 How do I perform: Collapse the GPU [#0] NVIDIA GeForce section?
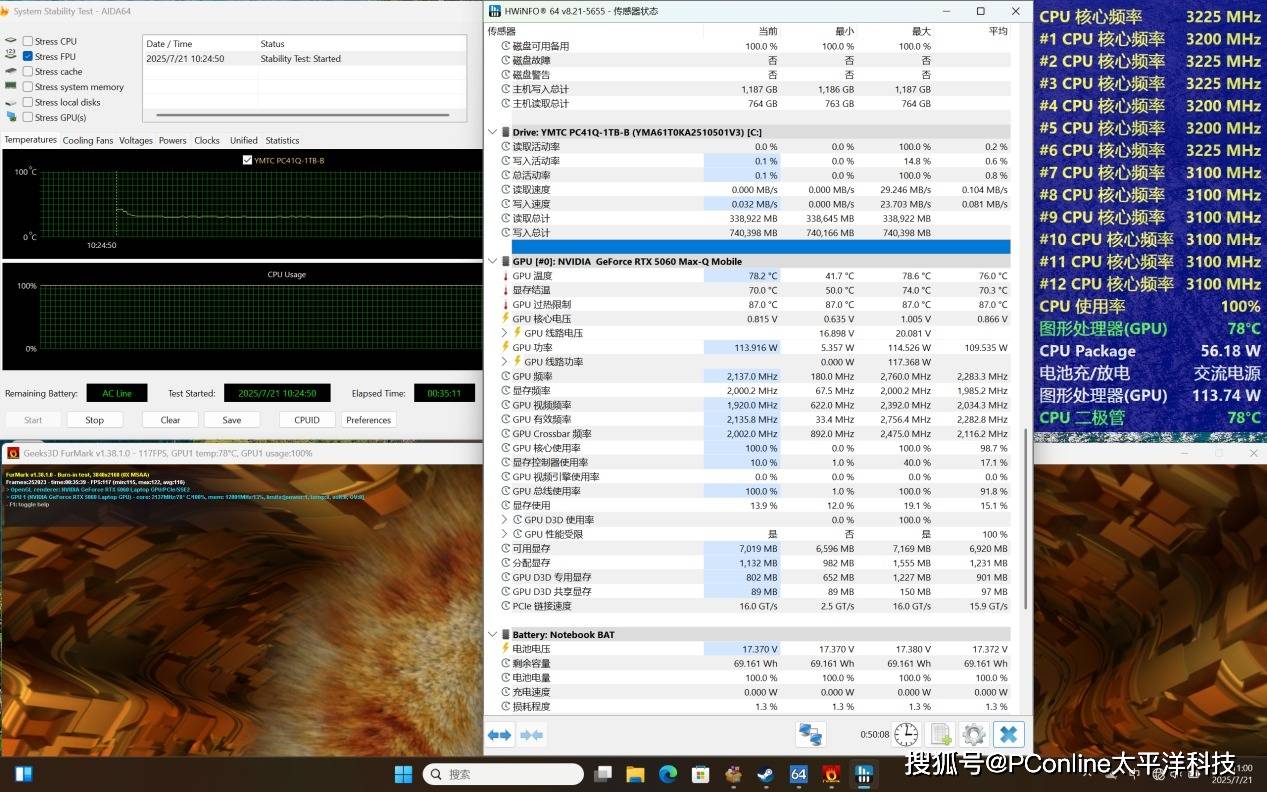(492, 261)
